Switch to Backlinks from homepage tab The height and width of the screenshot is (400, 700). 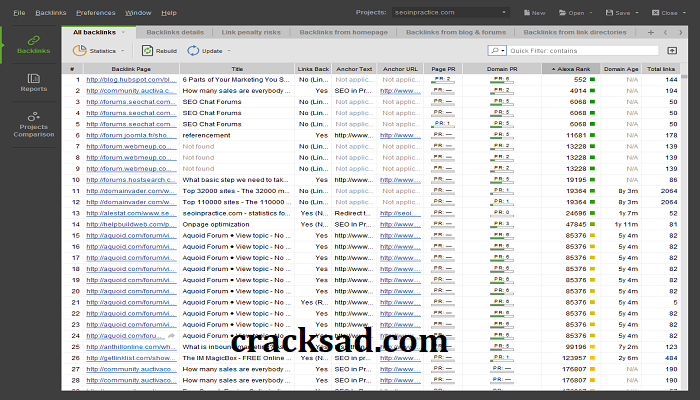click(x=343, y=32)
